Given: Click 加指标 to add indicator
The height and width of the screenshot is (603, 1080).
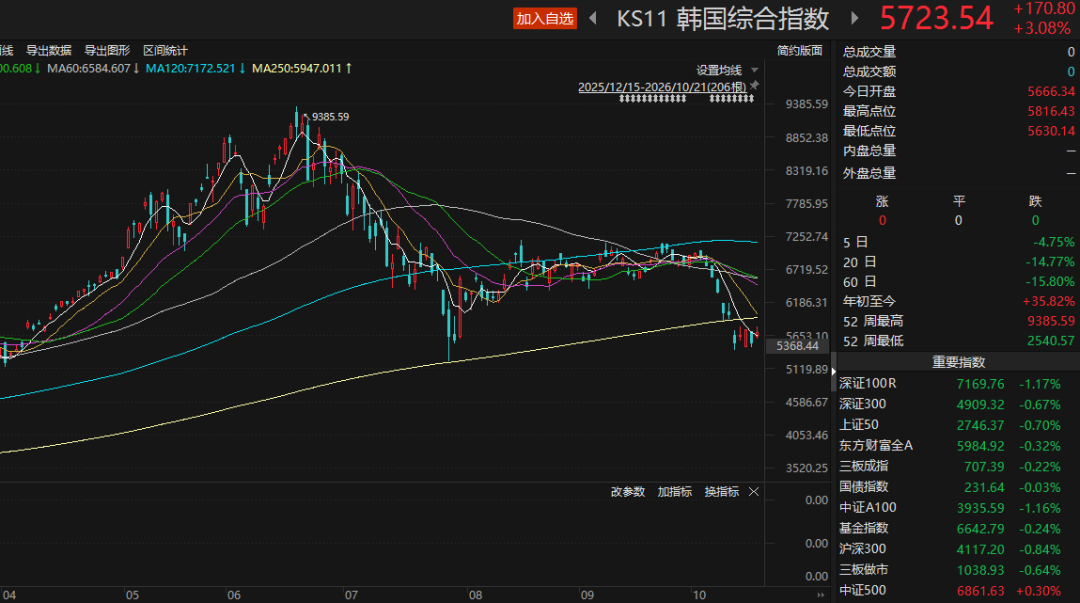Looking at the screenshot, I should (x=674, y=491).
